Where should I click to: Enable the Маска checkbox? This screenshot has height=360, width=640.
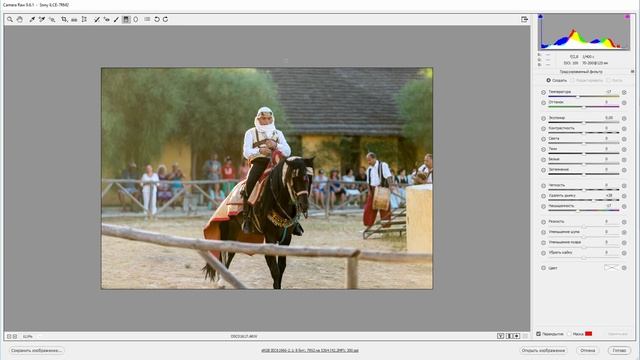(569, 334)
